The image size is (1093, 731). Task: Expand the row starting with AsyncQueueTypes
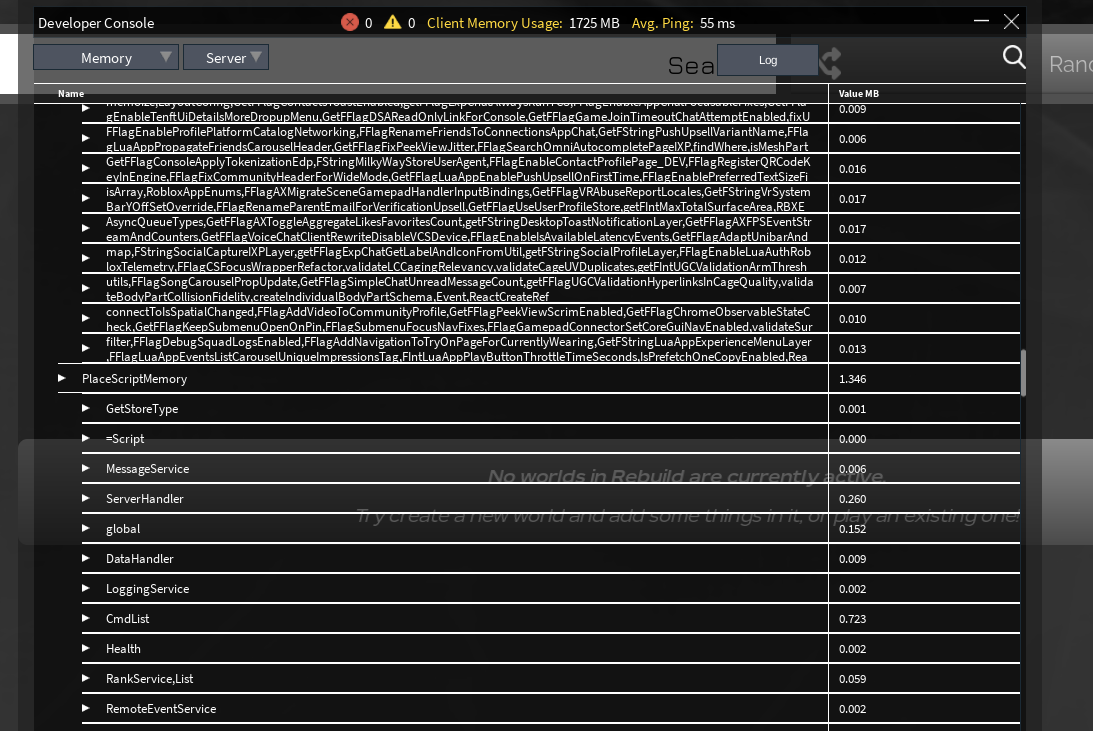click(x=86, y=229)
